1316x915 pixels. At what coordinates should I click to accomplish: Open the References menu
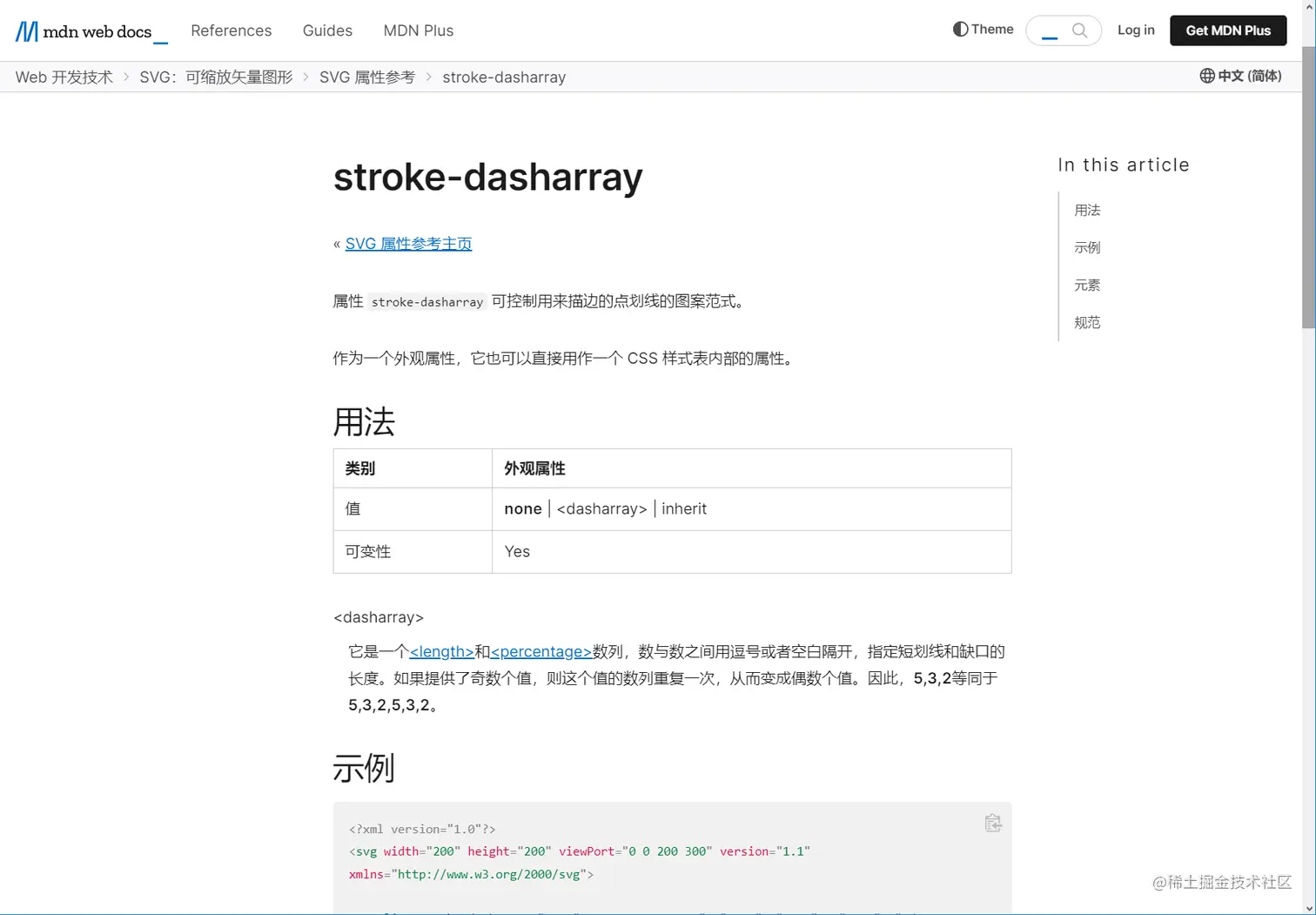click(232, 30)
